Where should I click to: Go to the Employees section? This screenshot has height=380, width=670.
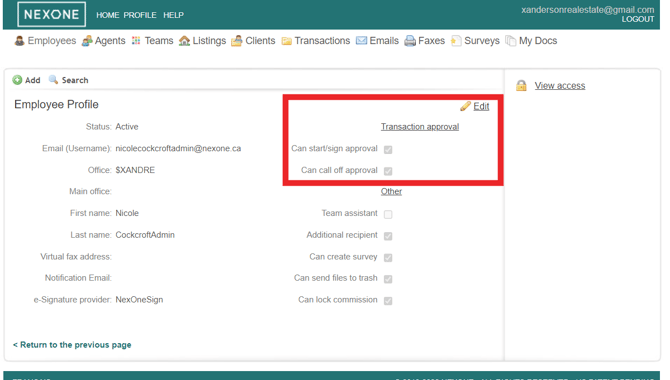coord(52,41)
